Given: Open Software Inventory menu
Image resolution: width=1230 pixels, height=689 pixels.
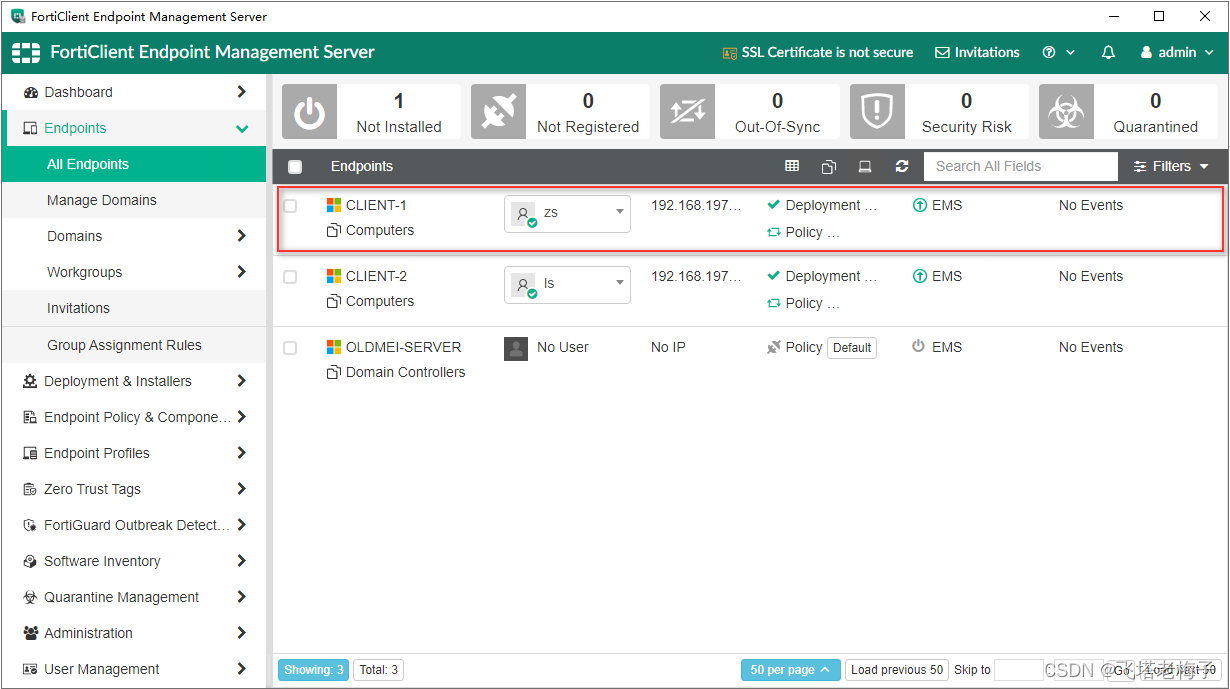Looking at the screenshot, I should 134,561.
